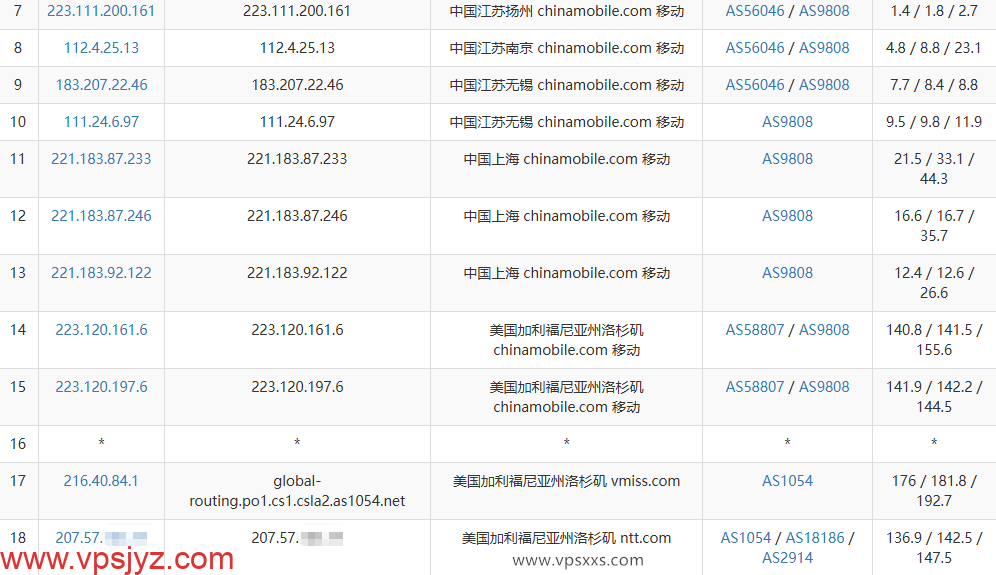Follow AS9808 link in hop 9 row
The image size is (996, 575).
(x=824, y=85)
